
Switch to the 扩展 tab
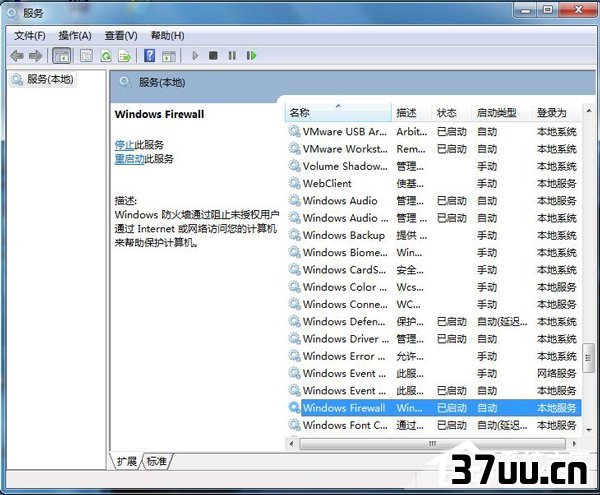click(x=126, y=461)
